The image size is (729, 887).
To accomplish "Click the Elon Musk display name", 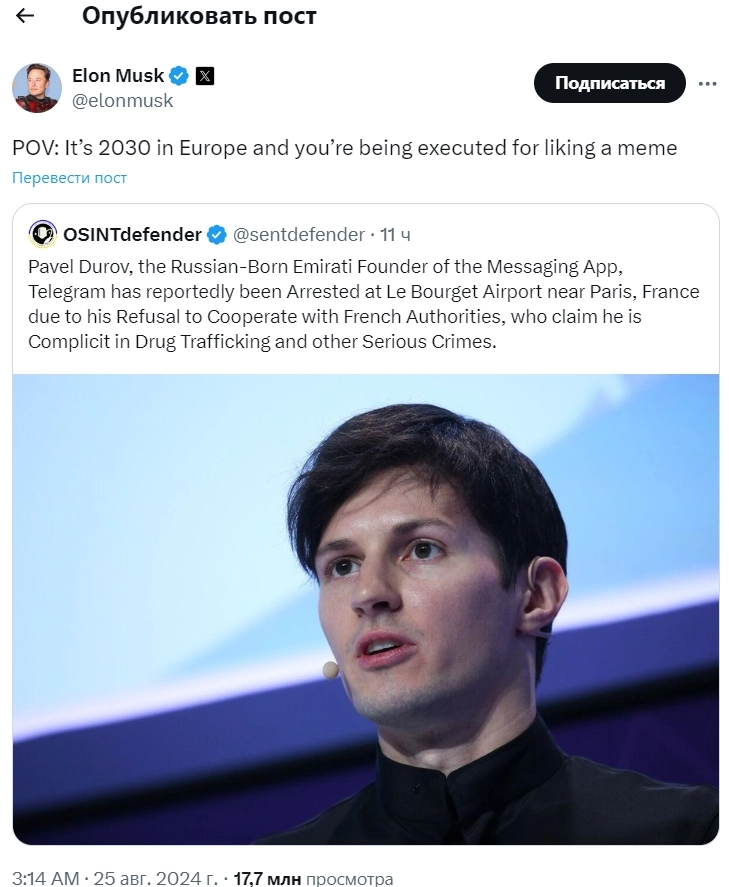I will 118,76.
